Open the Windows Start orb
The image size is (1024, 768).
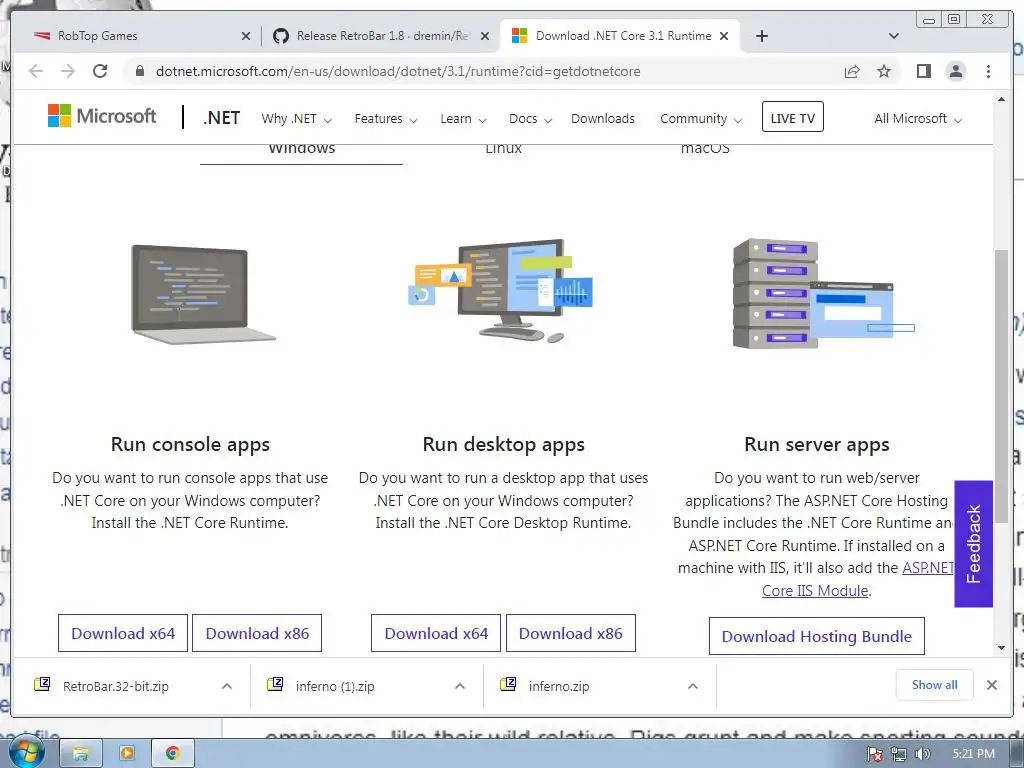[x=25, y=752]
